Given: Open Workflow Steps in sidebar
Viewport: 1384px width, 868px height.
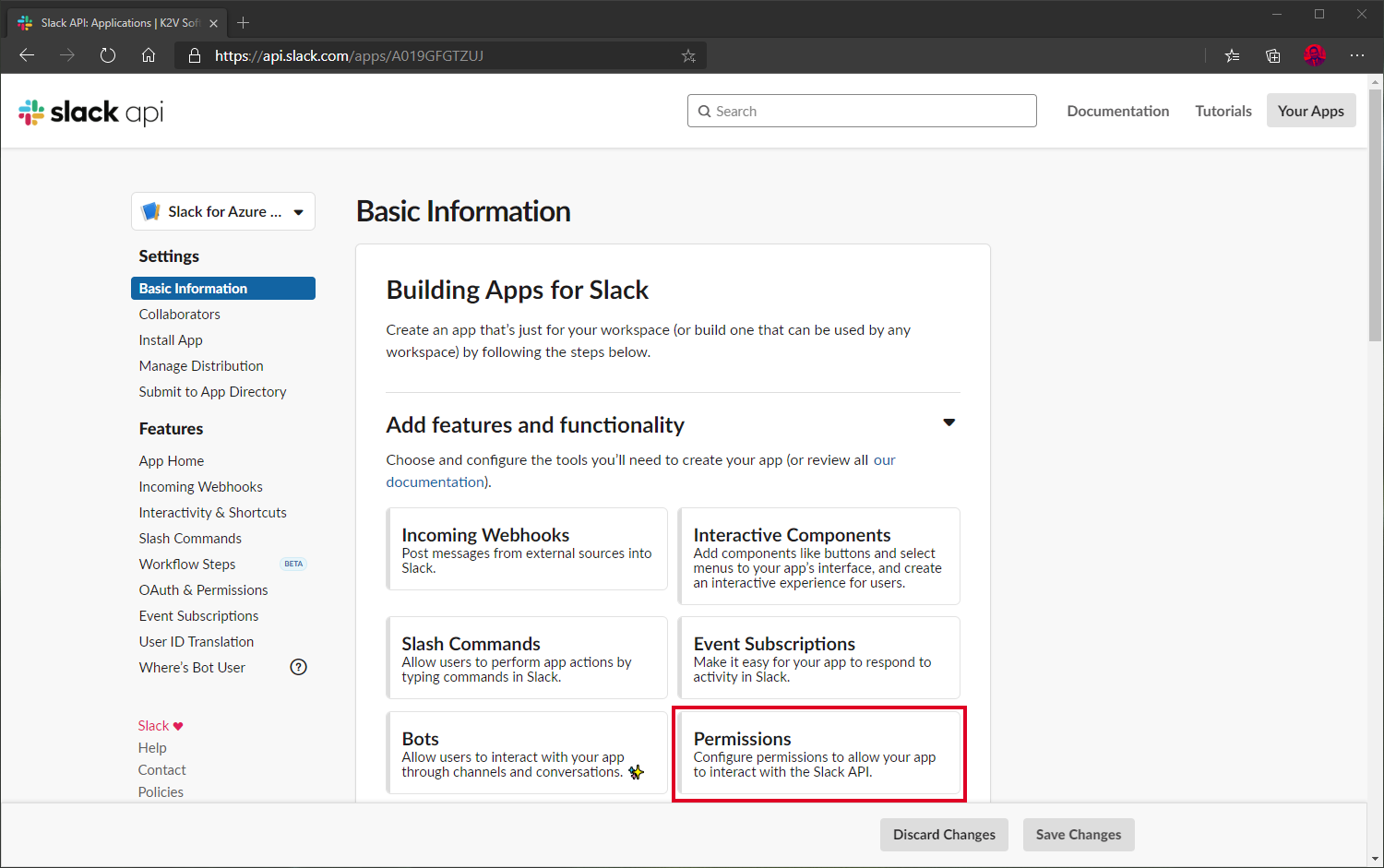Looking at the screenshot, I should tap(187, 565).
